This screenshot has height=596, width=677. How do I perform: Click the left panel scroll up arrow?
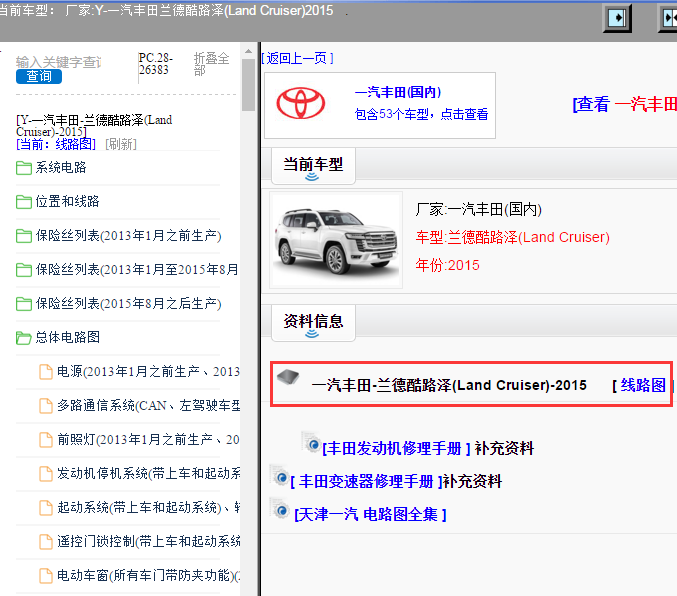coord(248,51)
